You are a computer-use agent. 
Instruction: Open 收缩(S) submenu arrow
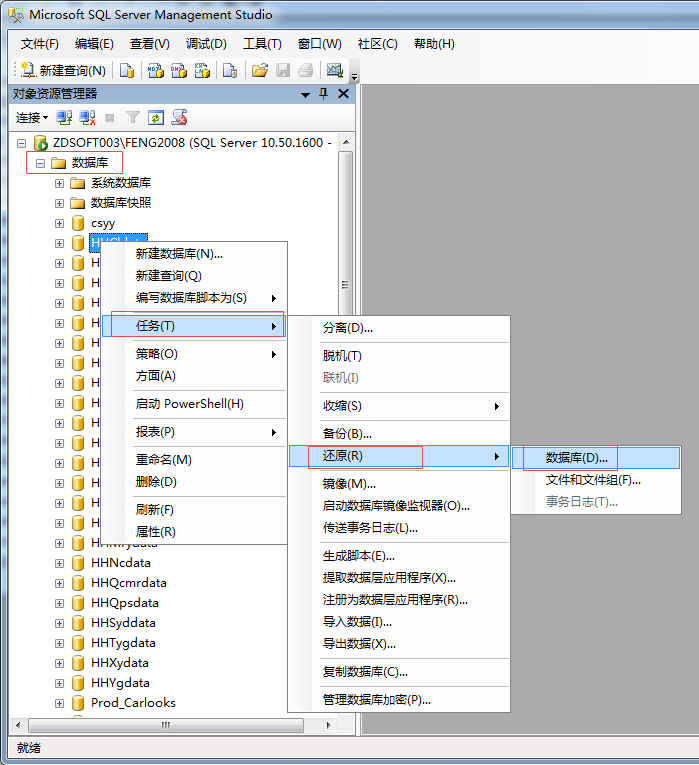(x=497, y=406)
